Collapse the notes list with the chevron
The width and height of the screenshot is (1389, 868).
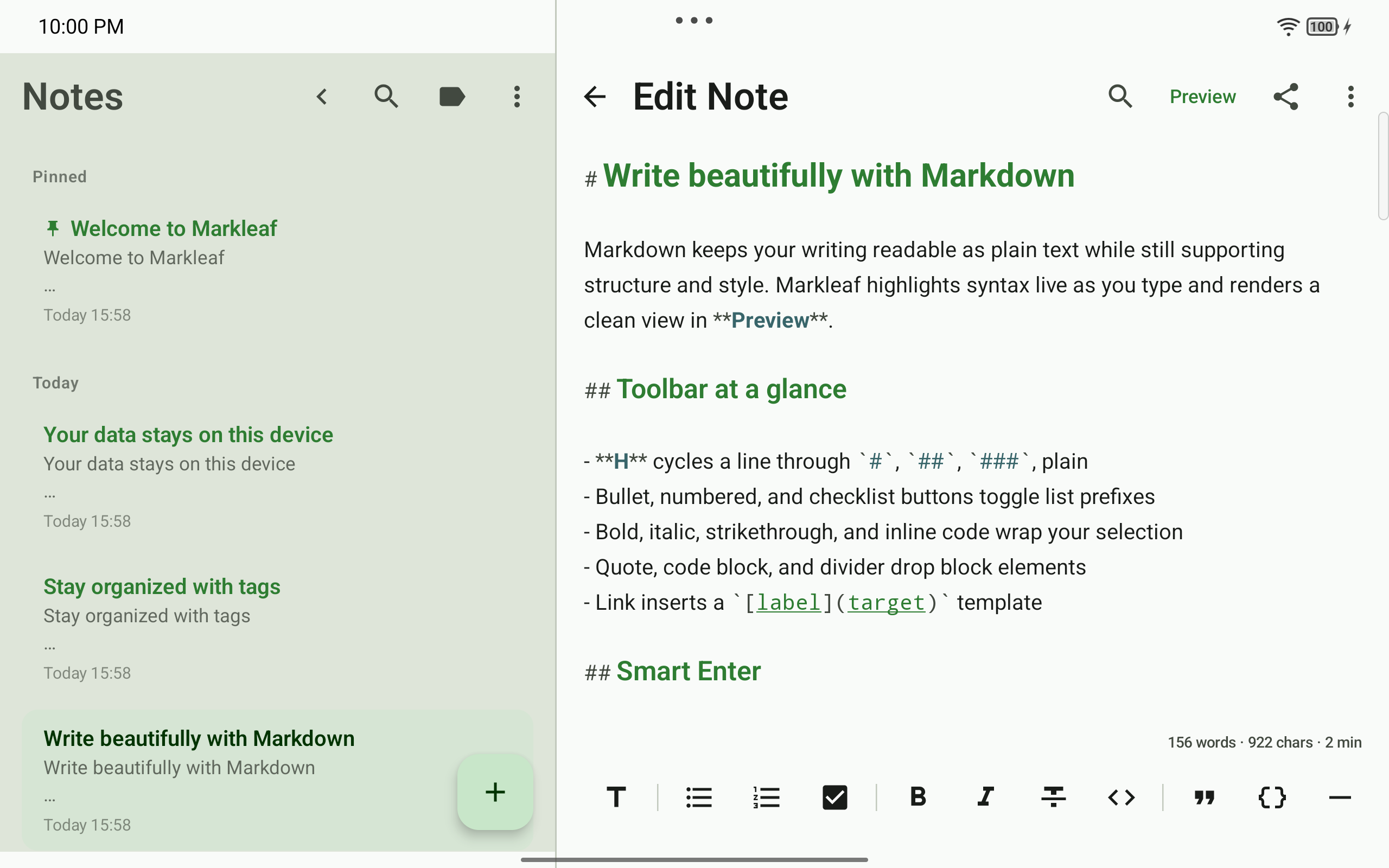(x=322, y=97)
